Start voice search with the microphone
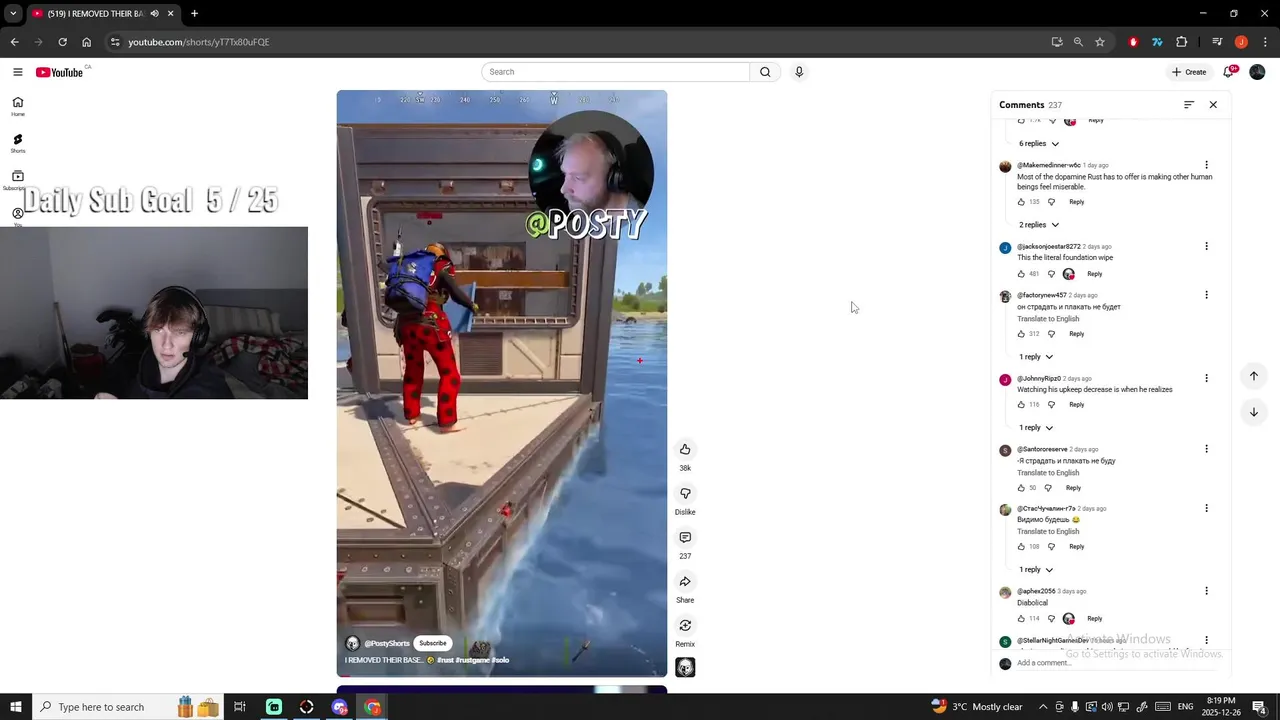Screen dimensions: 1280x720 pos(799,72)
